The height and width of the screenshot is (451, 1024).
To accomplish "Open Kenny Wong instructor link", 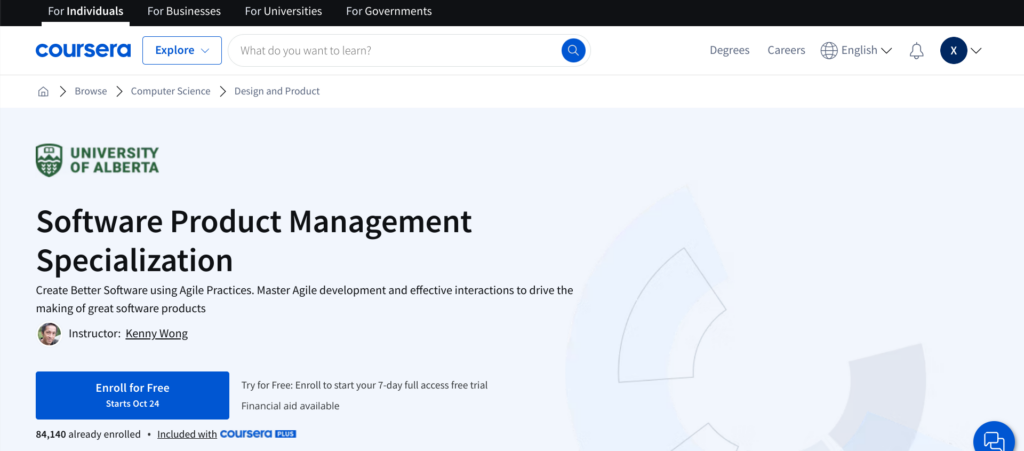I will click(x=156, y=334).
